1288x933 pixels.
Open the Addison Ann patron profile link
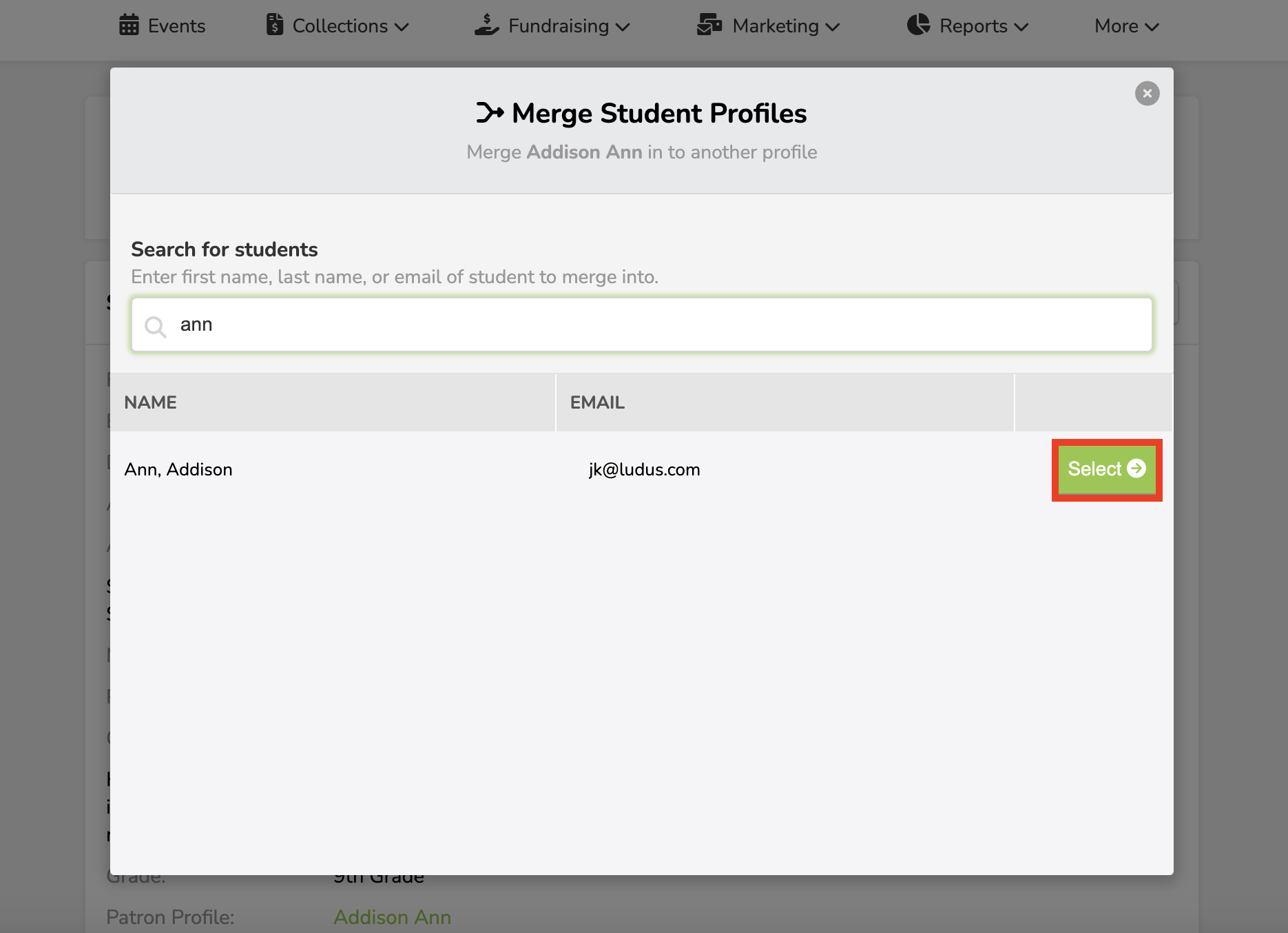tap(392, 917)
